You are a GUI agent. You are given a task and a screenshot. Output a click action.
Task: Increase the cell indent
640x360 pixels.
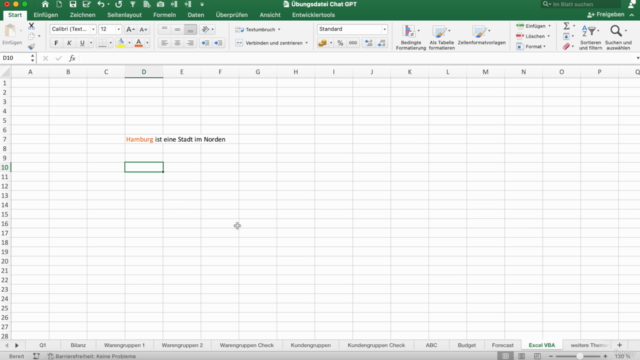(x=218, y=43)
